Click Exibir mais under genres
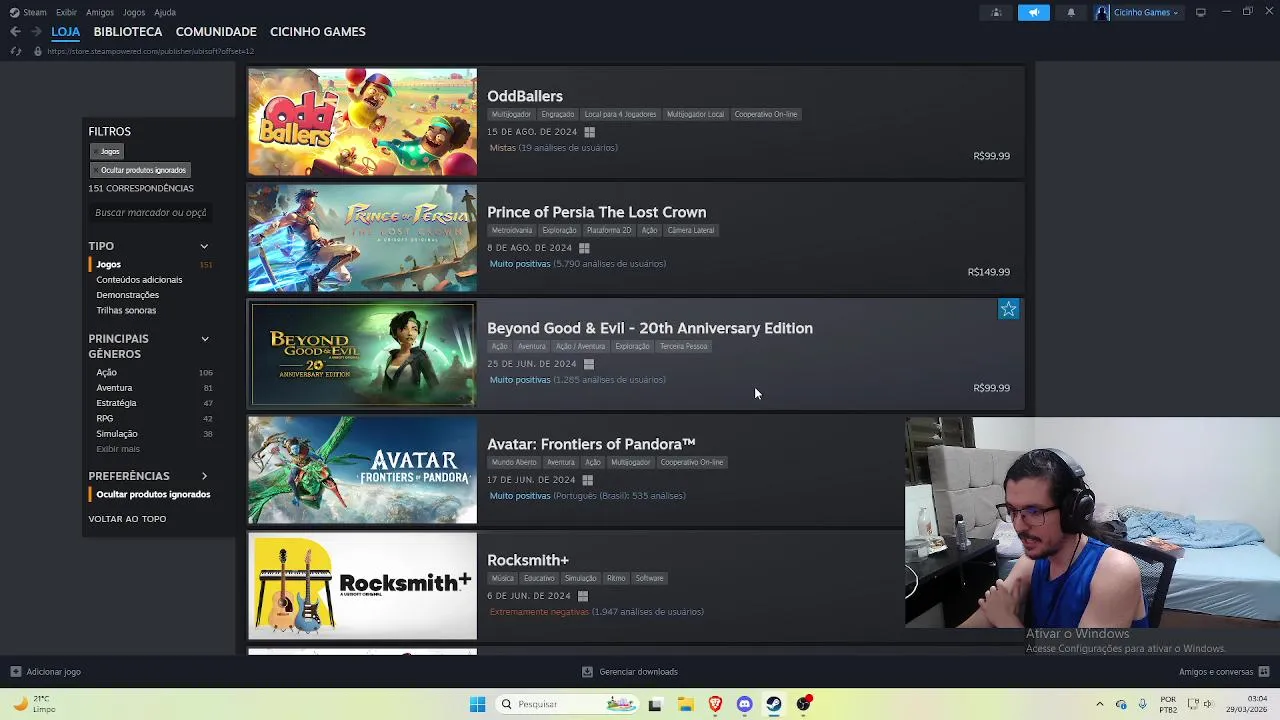Viewport: 1280px width, 720px height. pos(118,449)
